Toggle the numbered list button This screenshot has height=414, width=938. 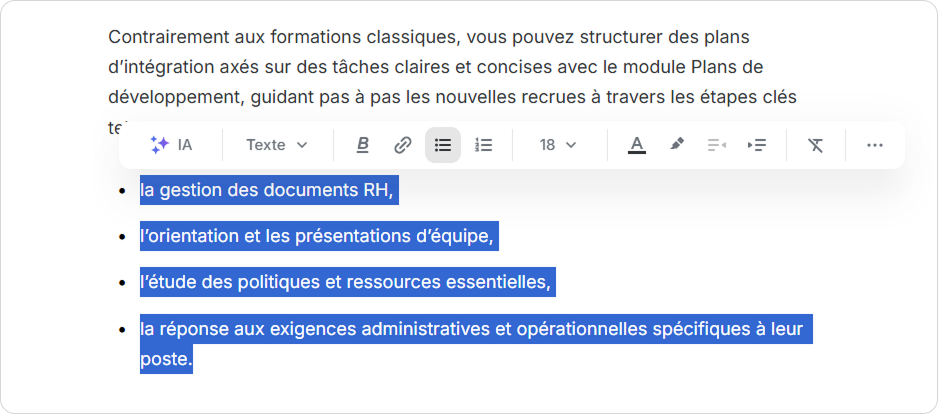pos(484,145)
